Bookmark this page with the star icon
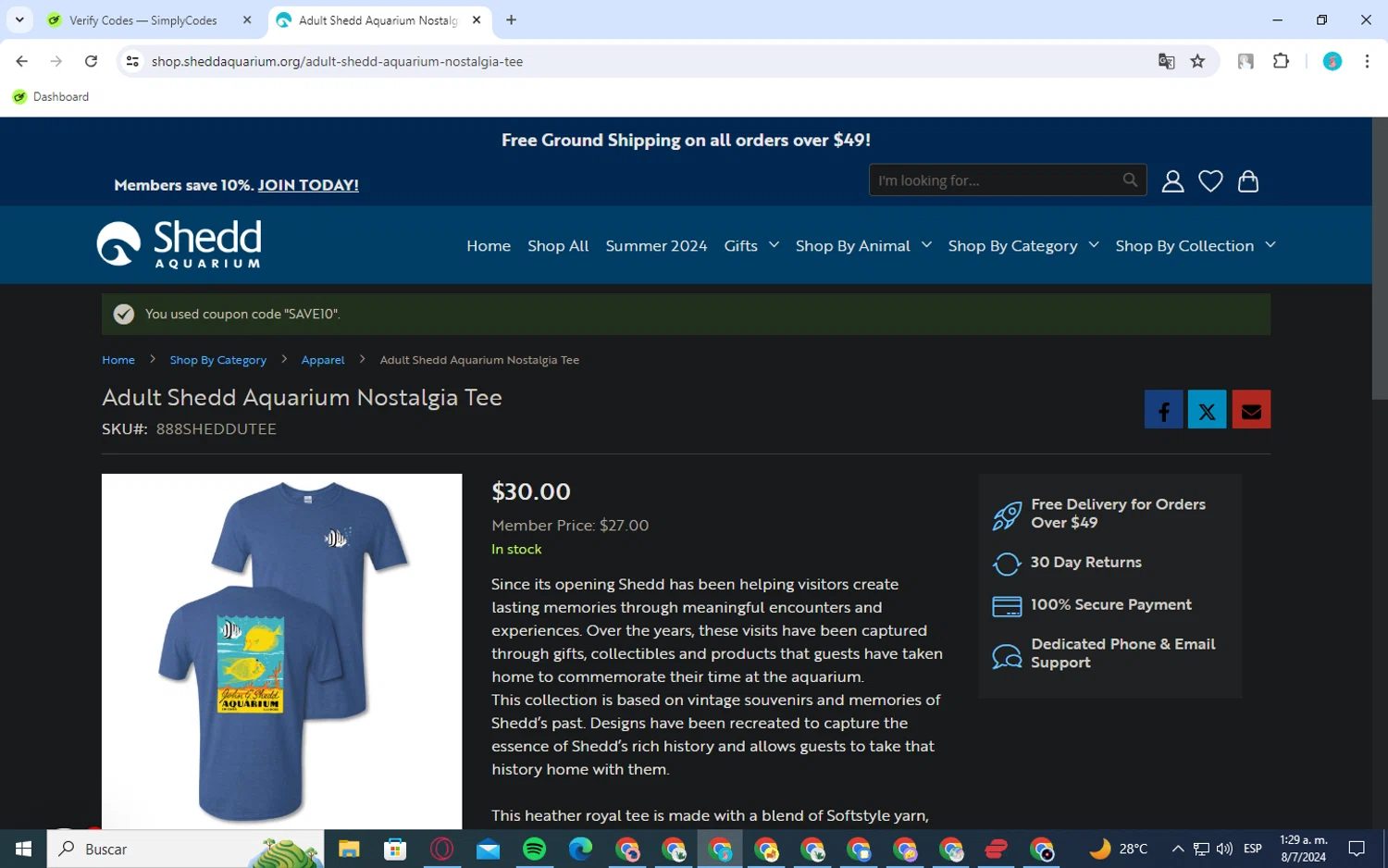1388x868 pixels. pos(1197,61)
